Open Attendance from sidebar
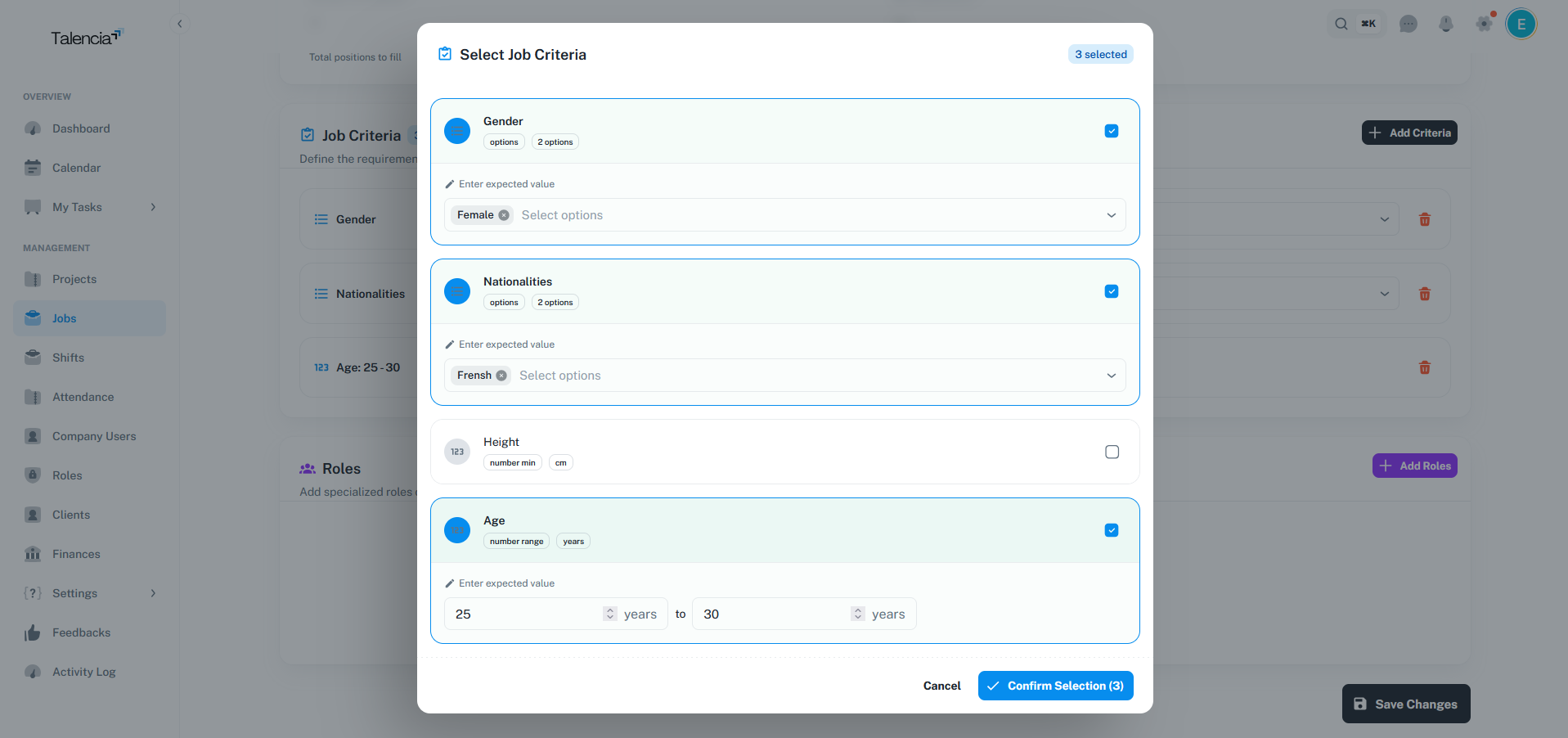The width and height of the screenshot is (1568, 738). (83, 397)
